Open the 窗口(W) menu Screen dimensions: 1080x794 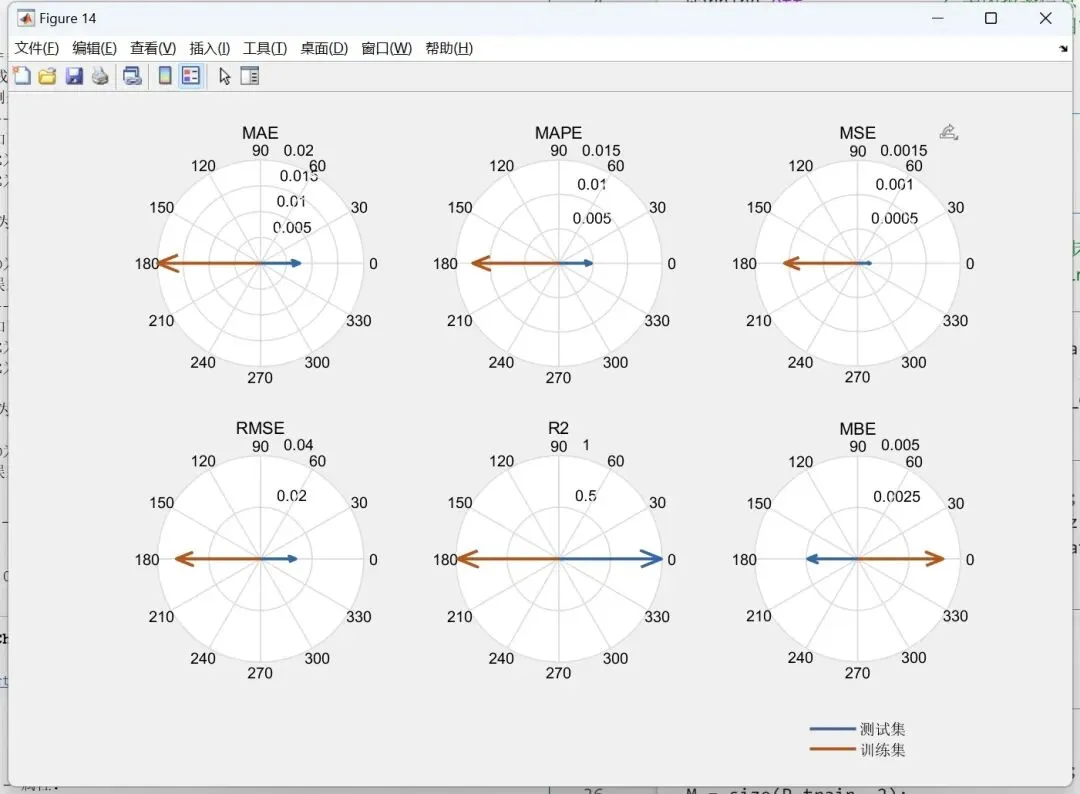click(386, 48)
